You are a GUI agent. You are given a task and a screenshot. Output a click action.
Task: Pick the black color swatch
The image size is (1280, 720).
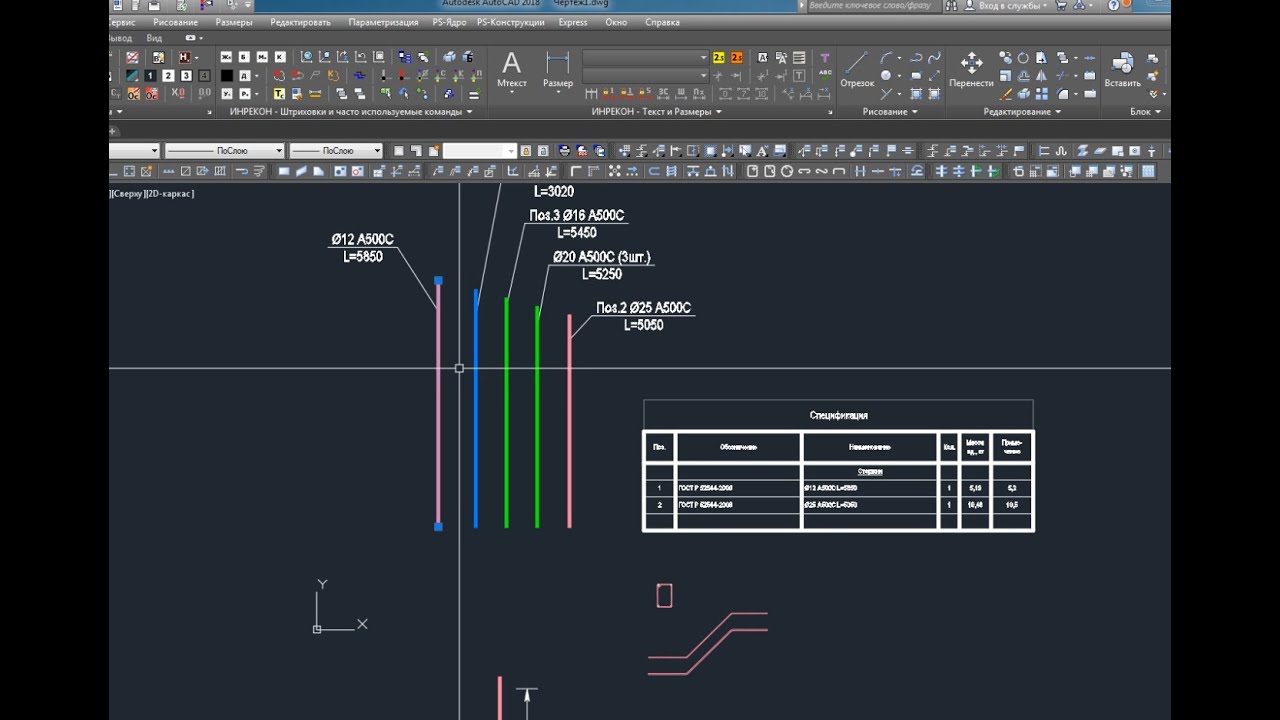click(227, 76)
